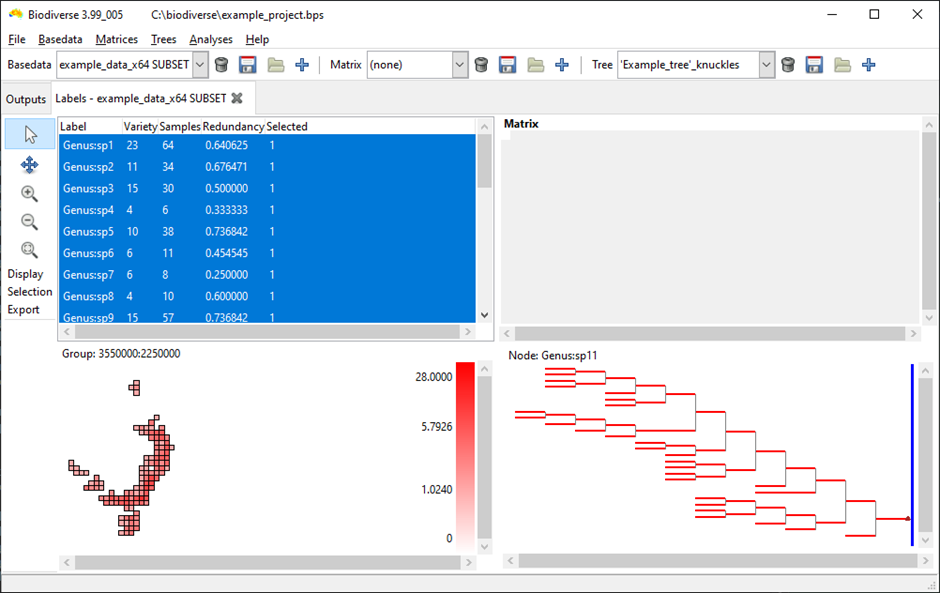The image size is (940, 593).
Task: Select the Genus:sp8 label row
Action: (x=267, y=296)
